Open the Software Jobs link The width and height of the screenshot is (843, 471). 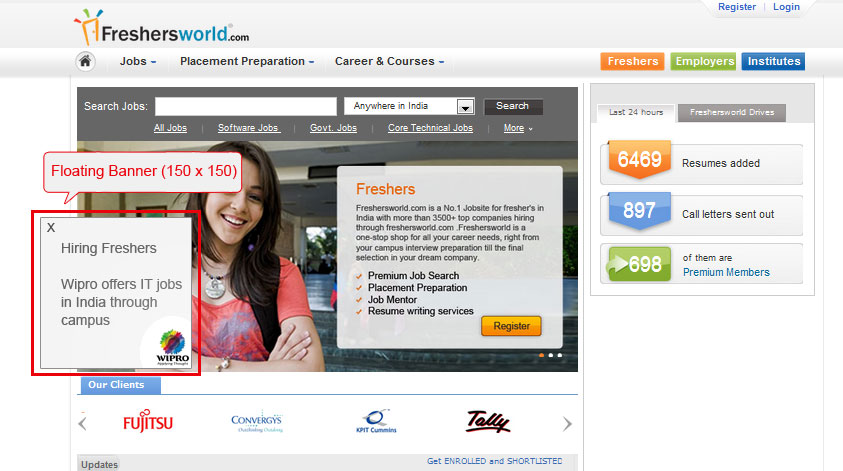[248, 128]
